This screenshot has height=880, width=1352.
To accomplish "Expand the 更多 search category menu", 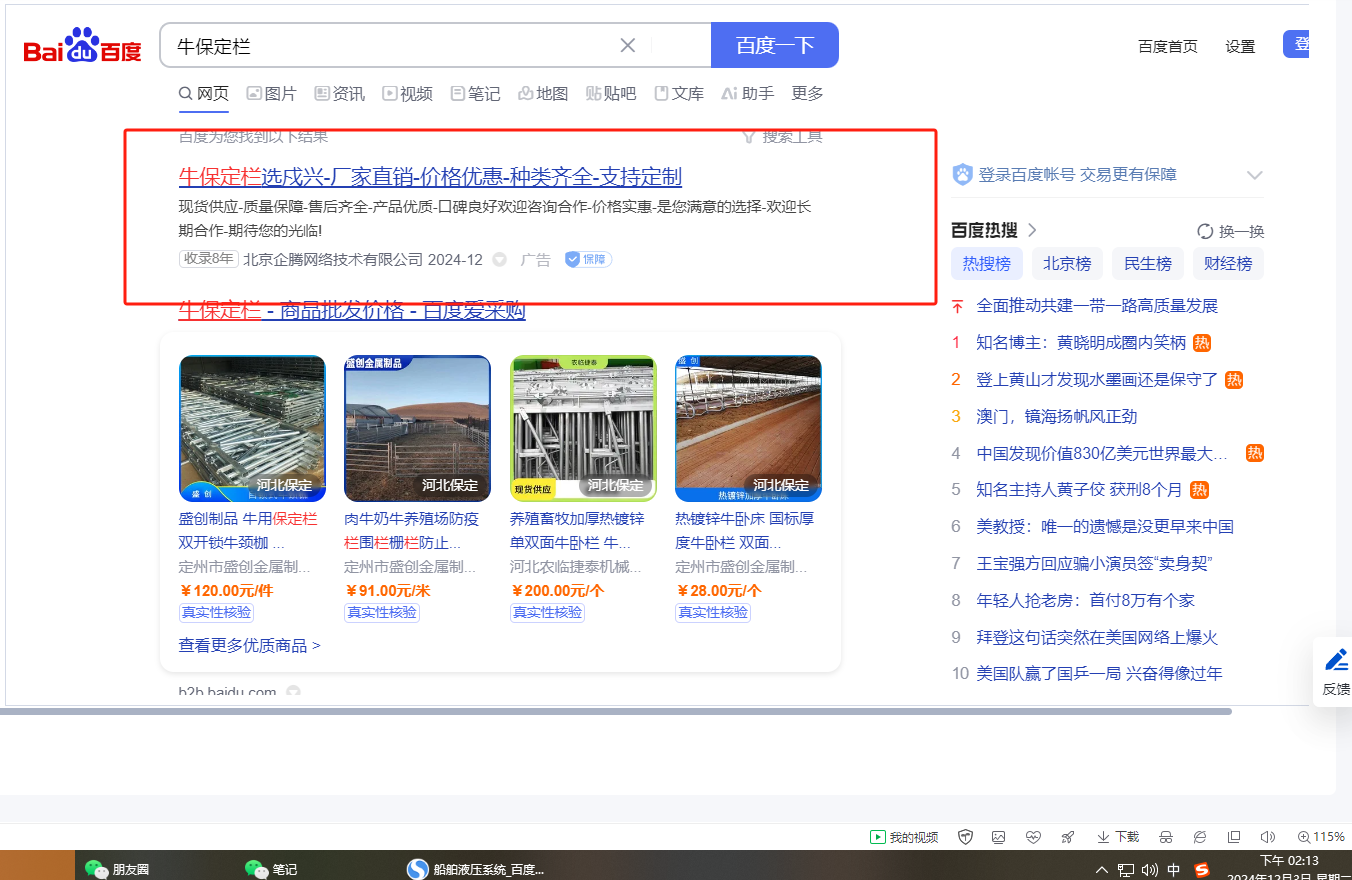I will click(807, 93).
